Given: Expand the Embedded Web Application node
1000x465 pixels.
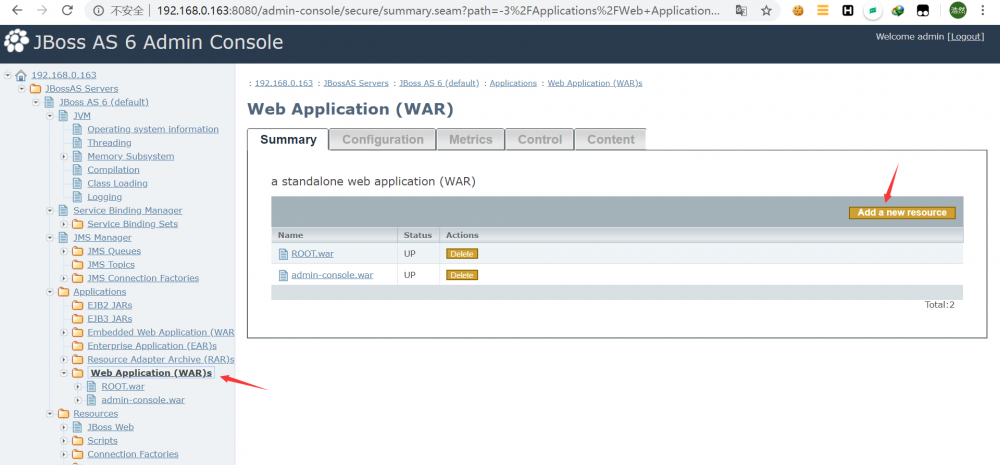Looking at the screenshot, I should pyautogui.click(x=64, y=332).
